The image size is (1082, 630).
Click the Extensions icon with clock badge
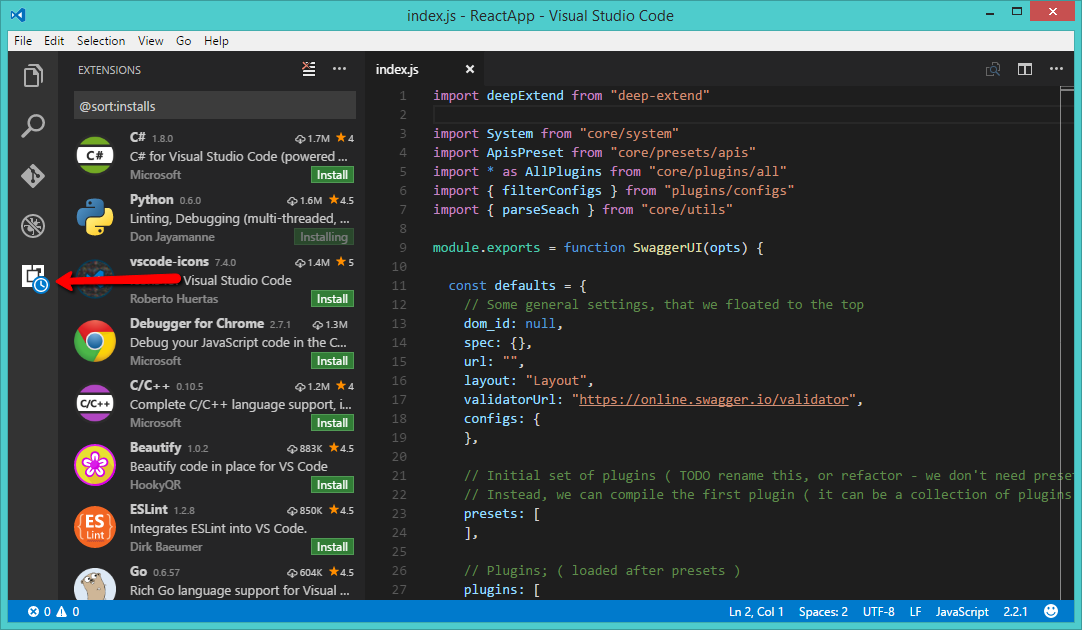coord(34,278)
